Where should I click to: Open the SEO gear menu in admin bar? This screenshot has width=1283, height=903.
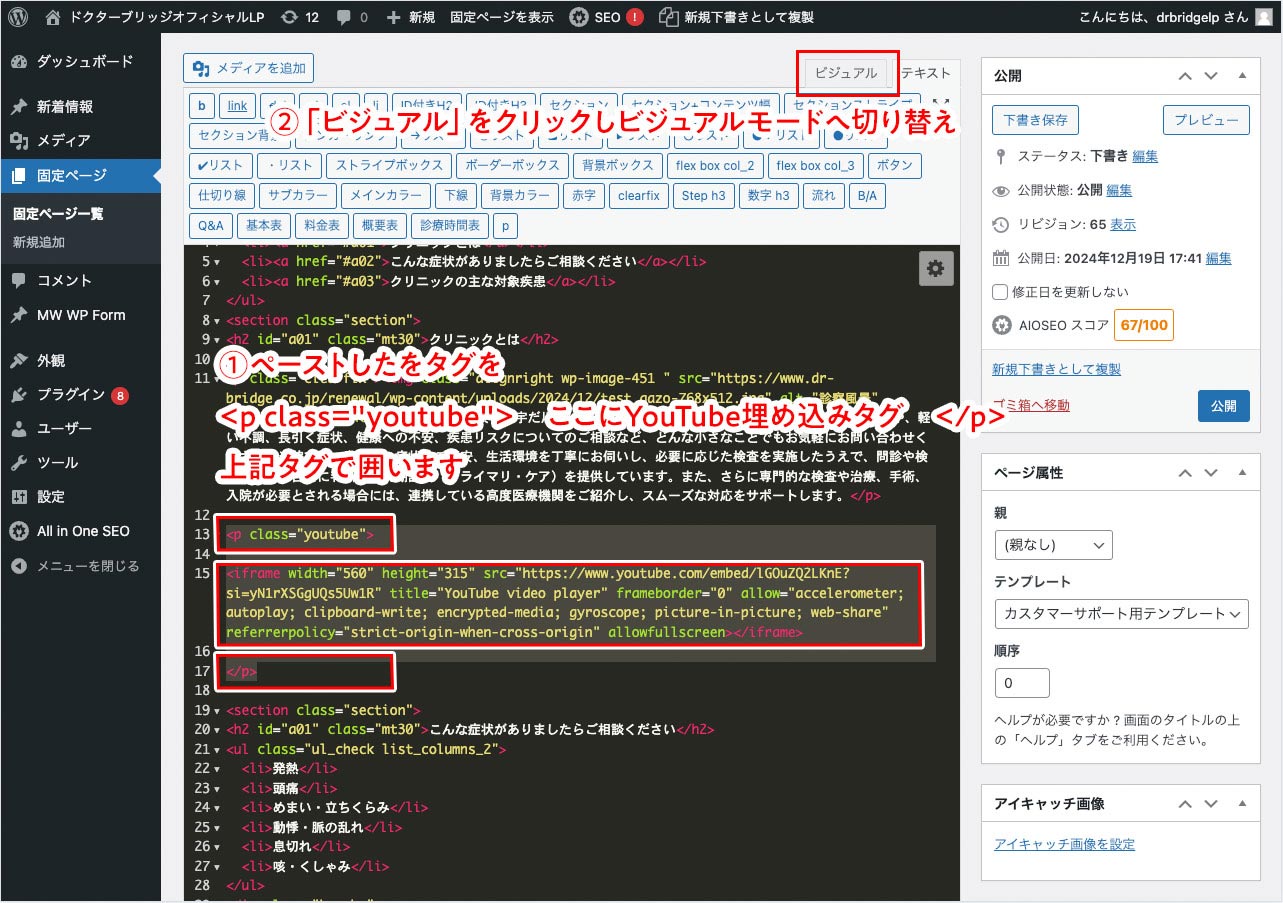pyautogui.click(x=606, y=17)
